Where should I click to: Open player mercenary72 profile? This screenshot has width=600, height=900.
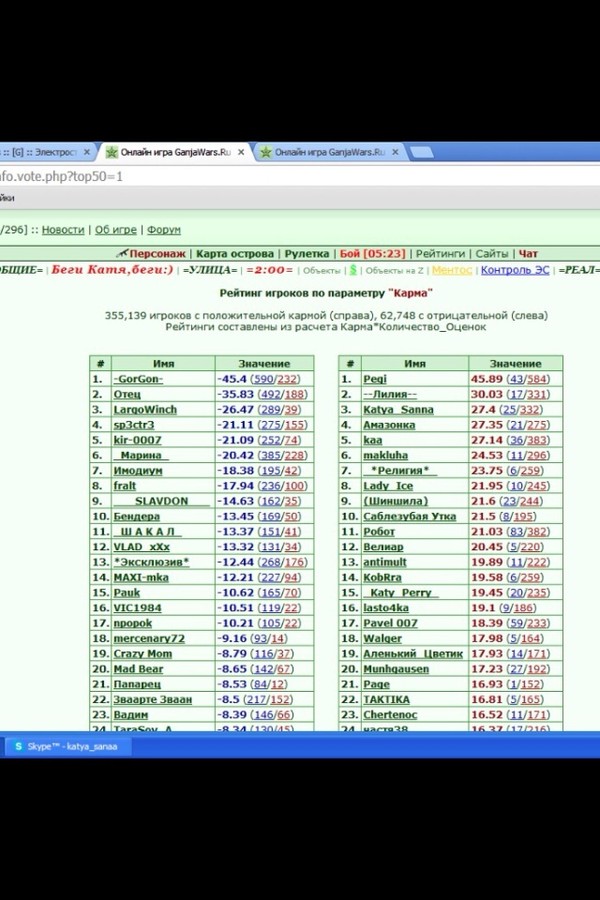click(149, 638)
